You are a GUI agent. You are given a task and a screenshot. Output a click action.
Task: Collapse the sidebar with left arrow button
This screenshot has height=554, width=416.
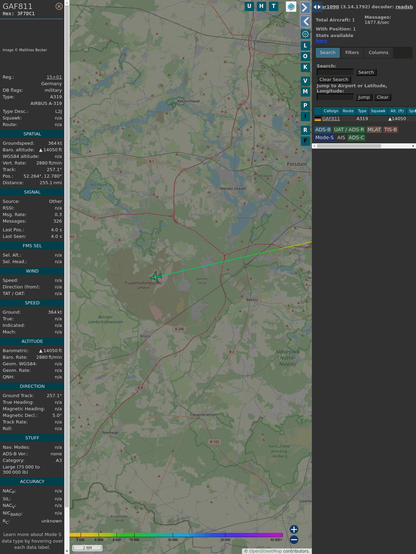[305, 22]
